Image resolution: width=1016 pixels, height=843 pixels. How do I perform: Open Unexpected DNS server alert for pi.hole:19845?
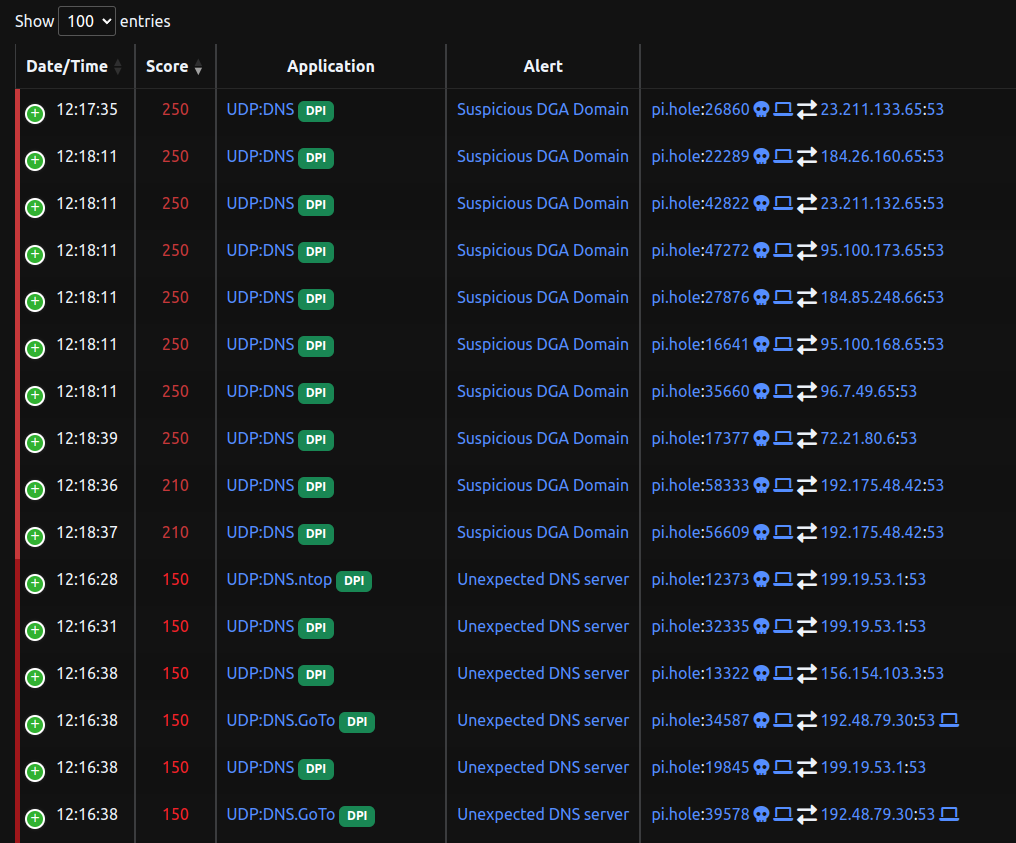[543, 767]
